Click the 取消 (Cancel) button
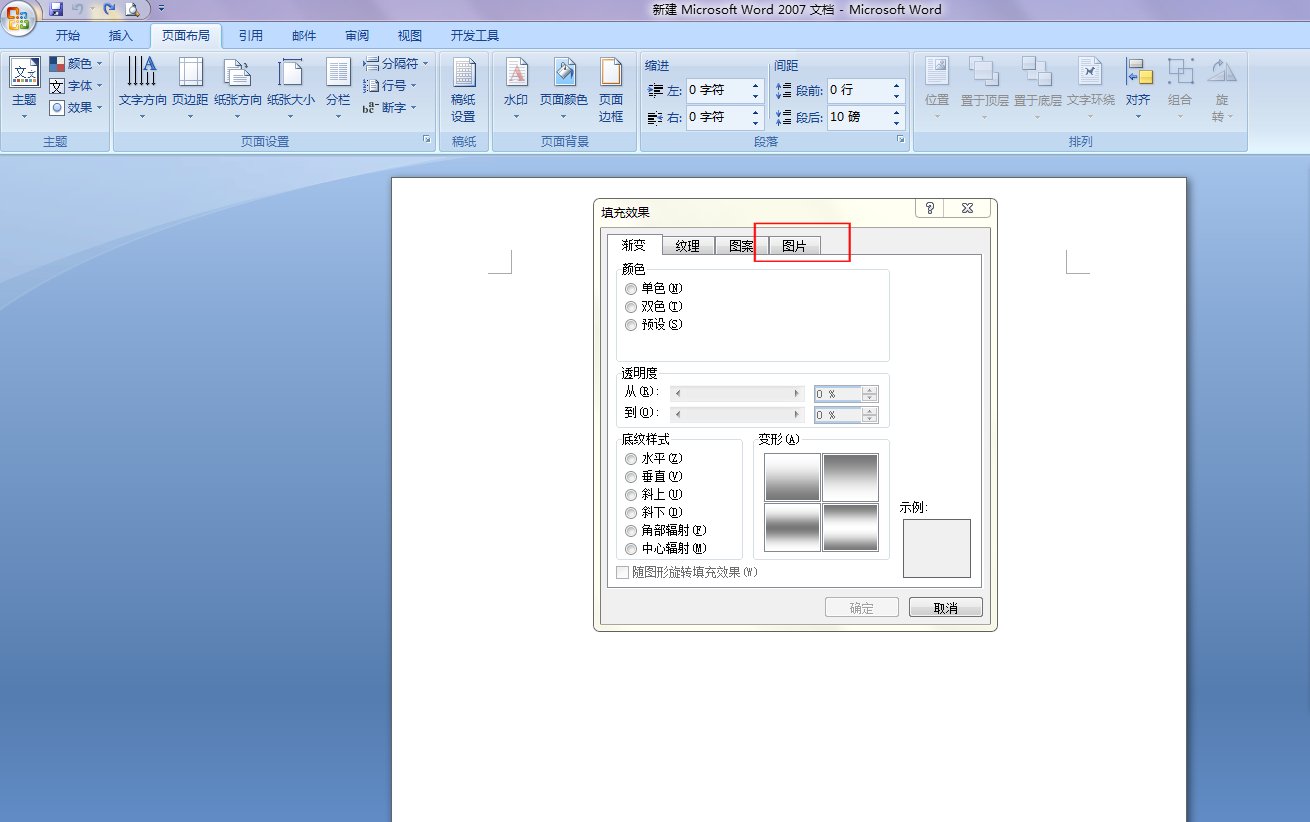1310x822 pixels. 945,606
